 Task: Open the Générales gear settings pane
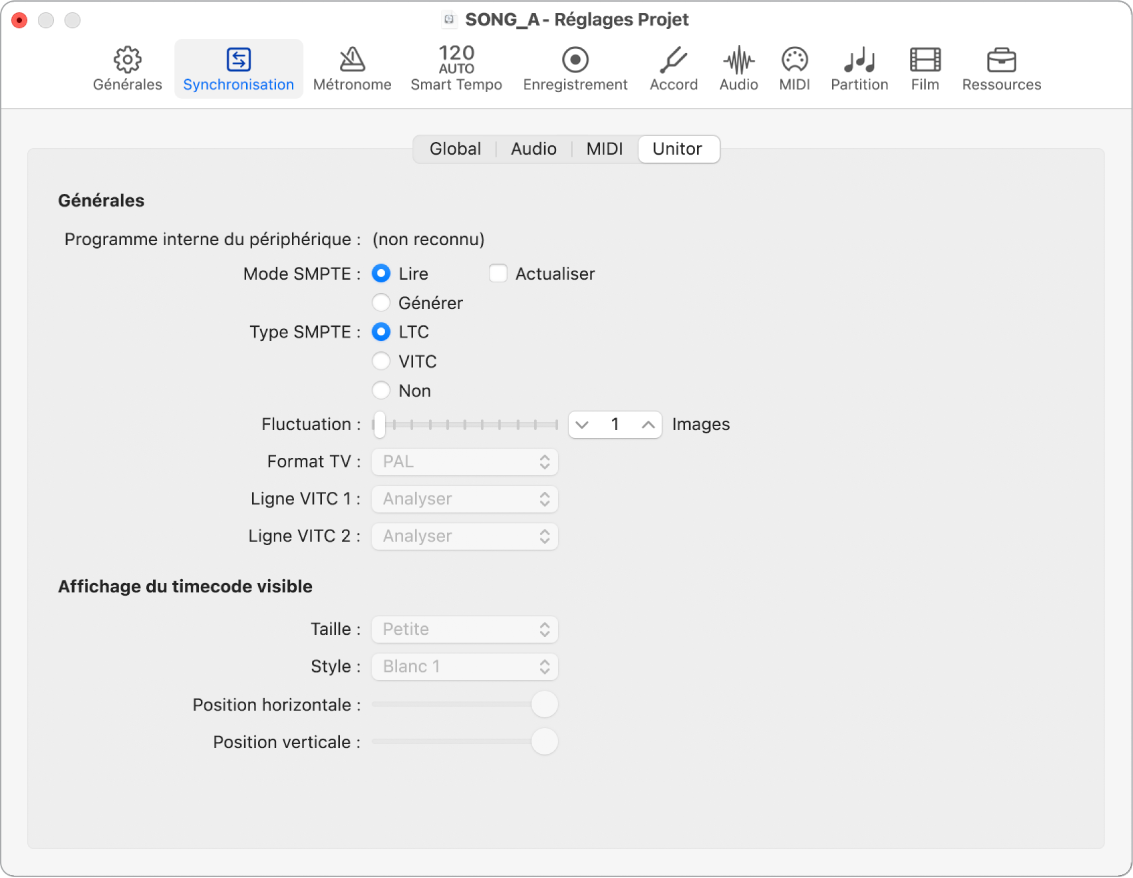127,69
